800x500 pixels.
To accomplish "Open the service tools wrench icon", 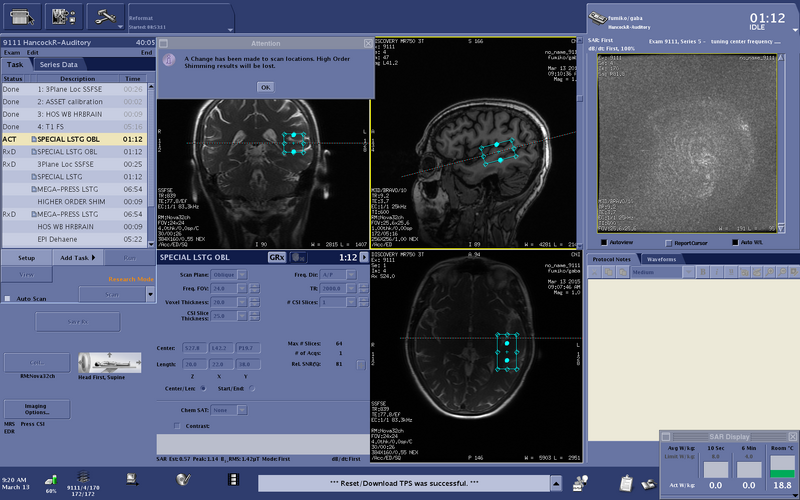I will (x=105, y=16).
